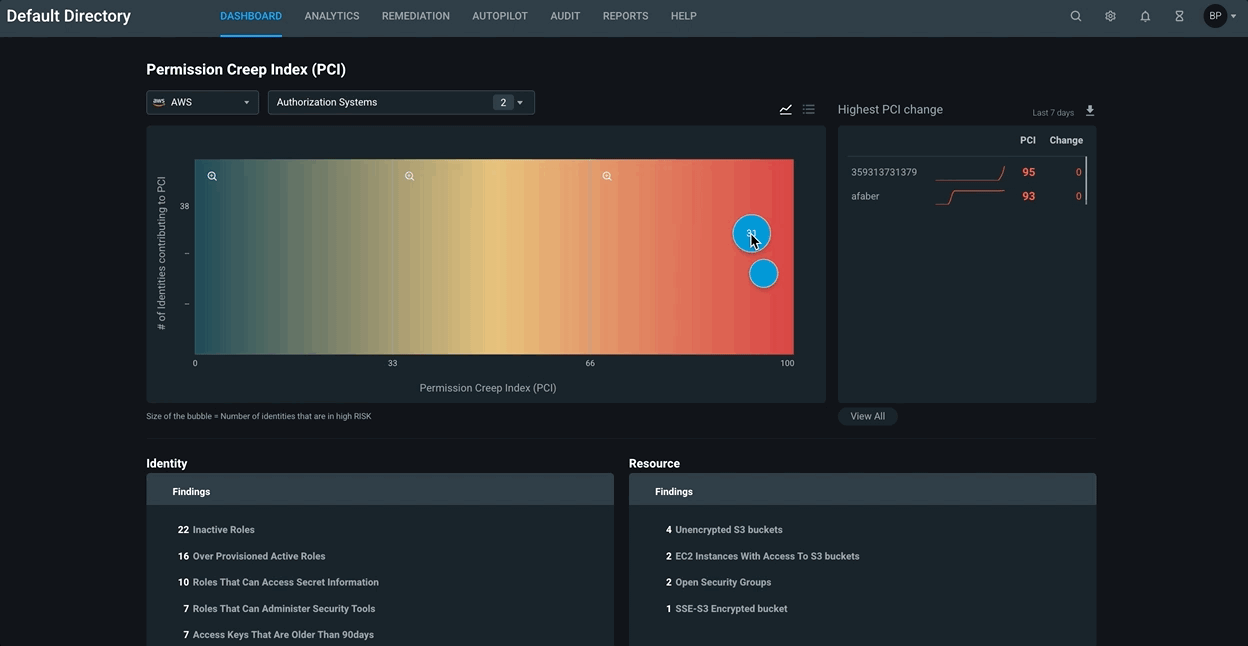This screenshot has width=1248, height=646.
Task: Open Unencrypted S3 buckets finding
Action: [728, 530]
